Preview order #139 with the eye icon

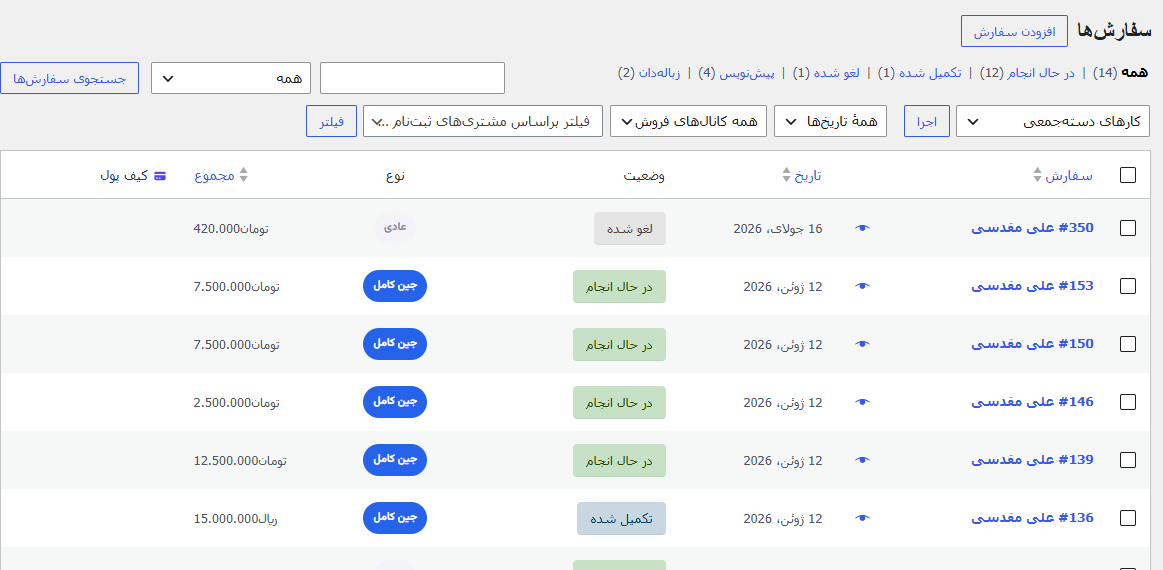click(x=862, y=460)
